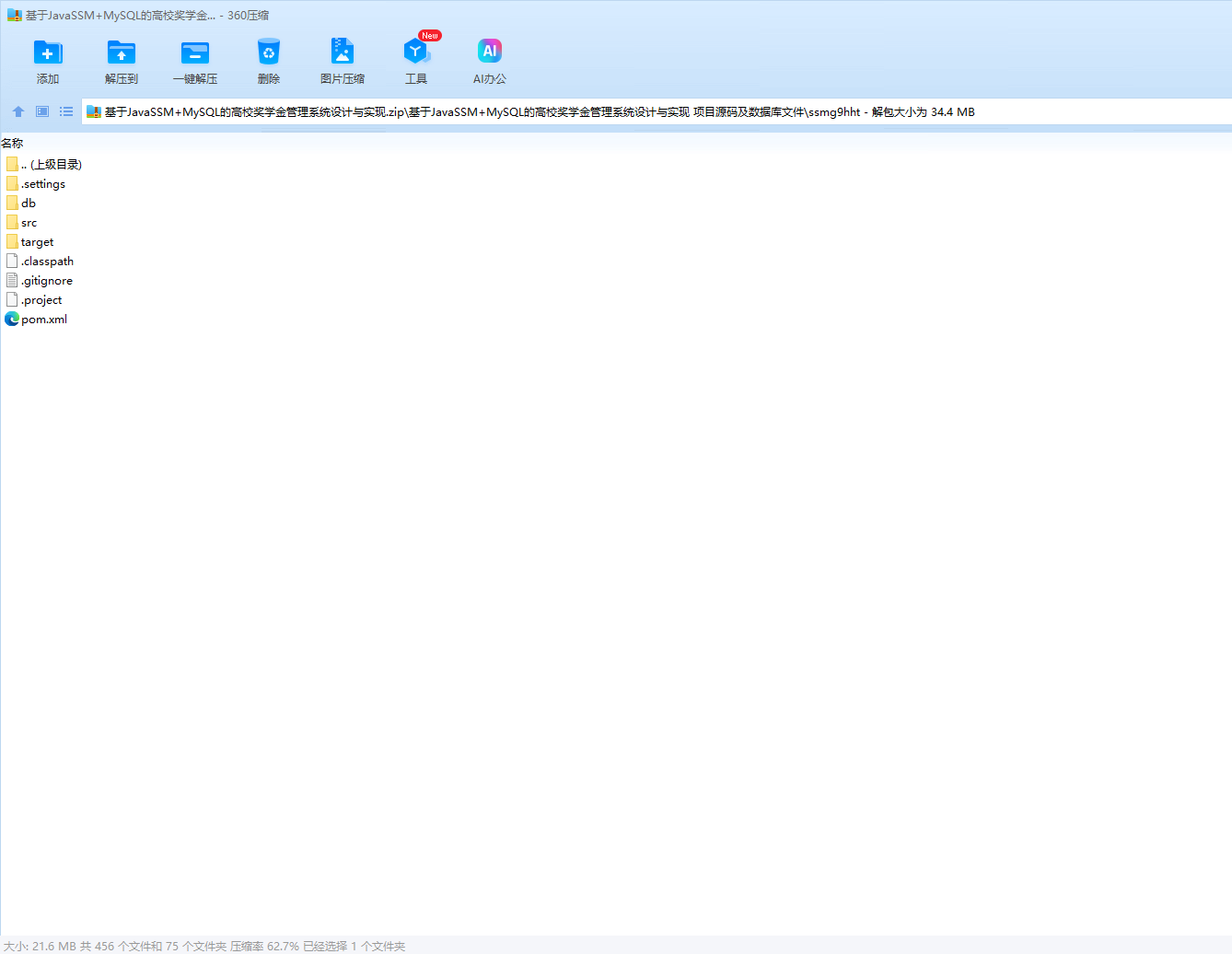Screen dimensions: 1232x954
Task: Switch to thumbnail view mode icon
Action: point(42,111)
